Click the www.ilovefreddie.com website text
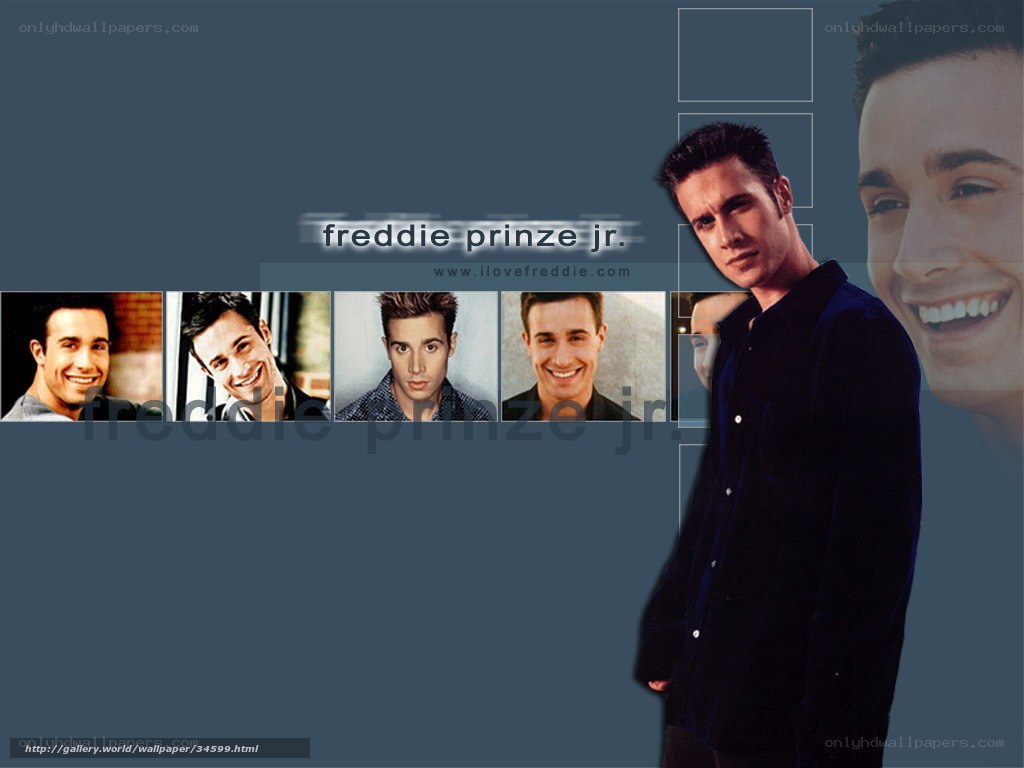Viewport: 1024px width, 768px height. (532, 272)
